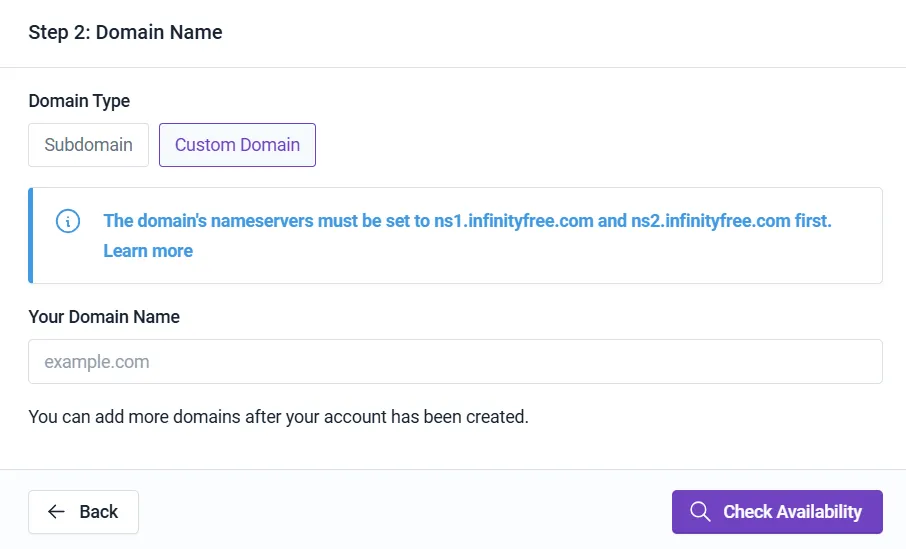Click the Domain Type label
906x549 pixels.
pyautogui.click(x=79, y=101)
